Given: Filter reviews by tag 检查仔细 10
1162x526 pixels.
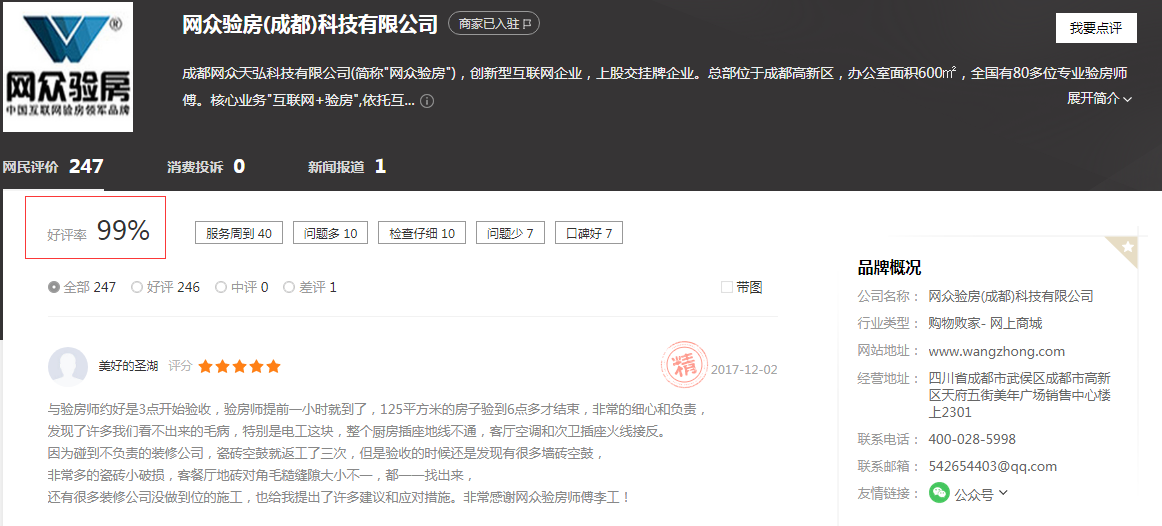Looking at the screenshot, I should pyautogui.click(x=422, y=233).
